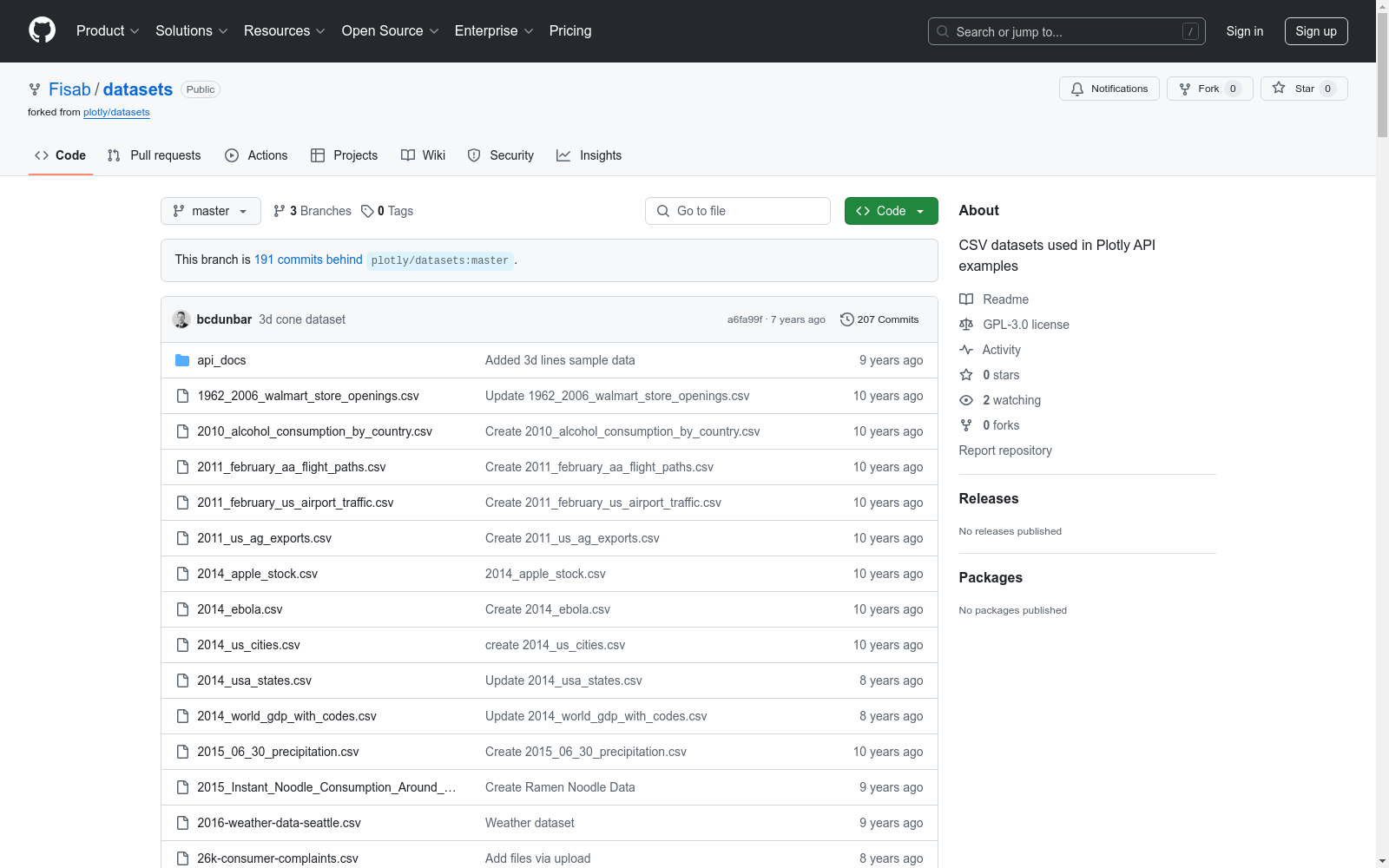Click the Report repository link

tap(1005, 450)
